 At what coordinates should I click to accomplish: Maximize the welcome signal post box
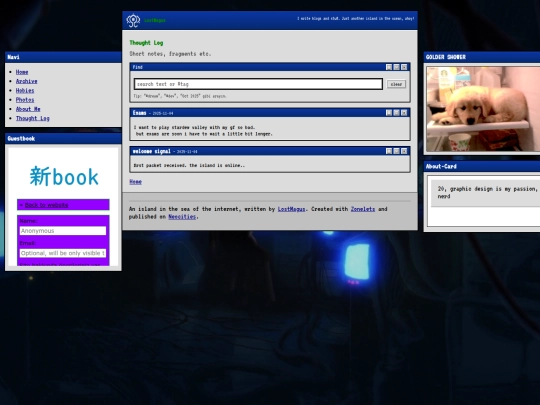(396, 151)
